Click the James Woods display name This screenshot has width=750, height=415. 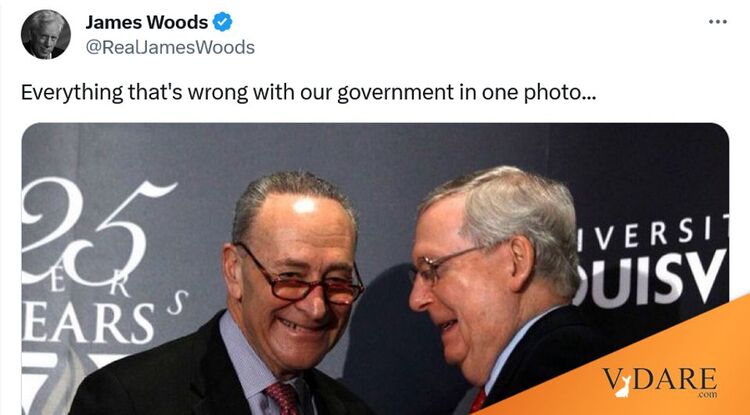146,22
